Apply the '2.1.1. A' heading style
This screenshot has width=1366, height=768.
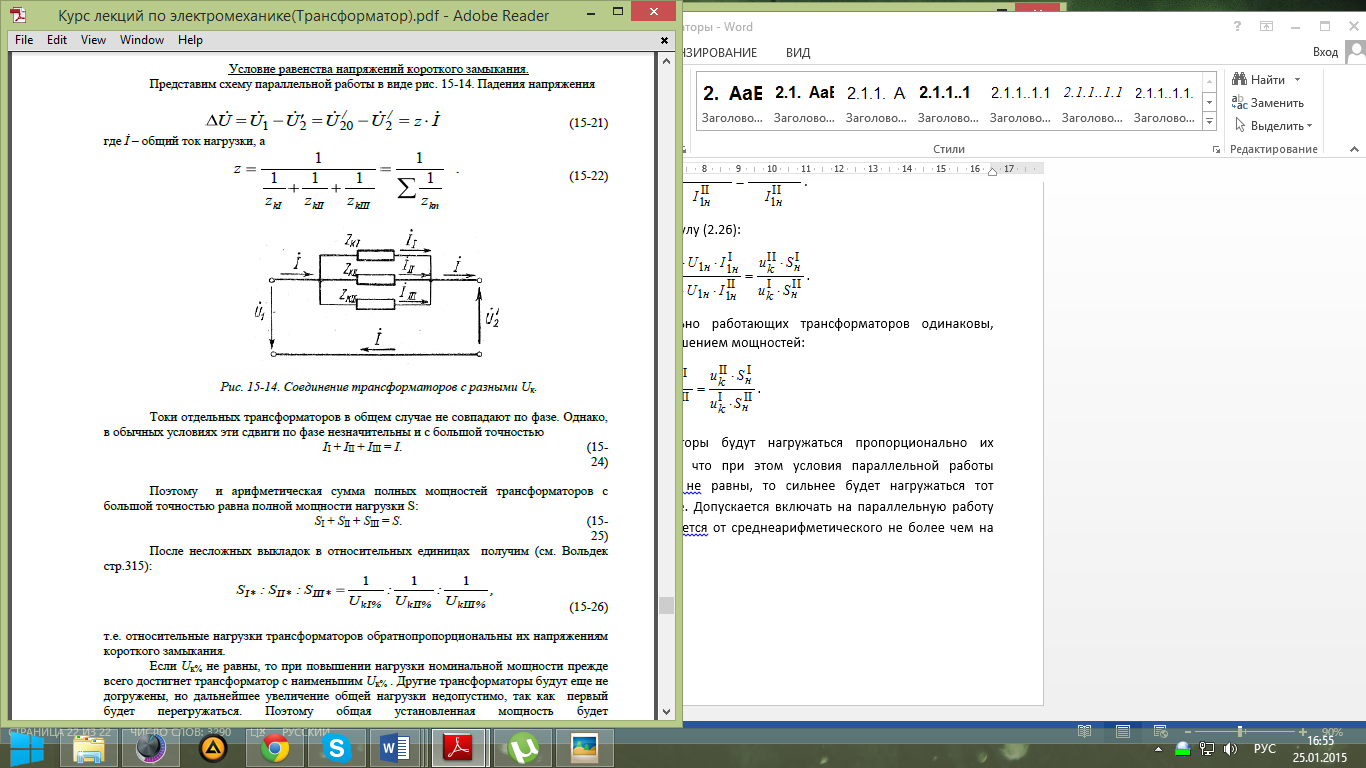[876, 103]
